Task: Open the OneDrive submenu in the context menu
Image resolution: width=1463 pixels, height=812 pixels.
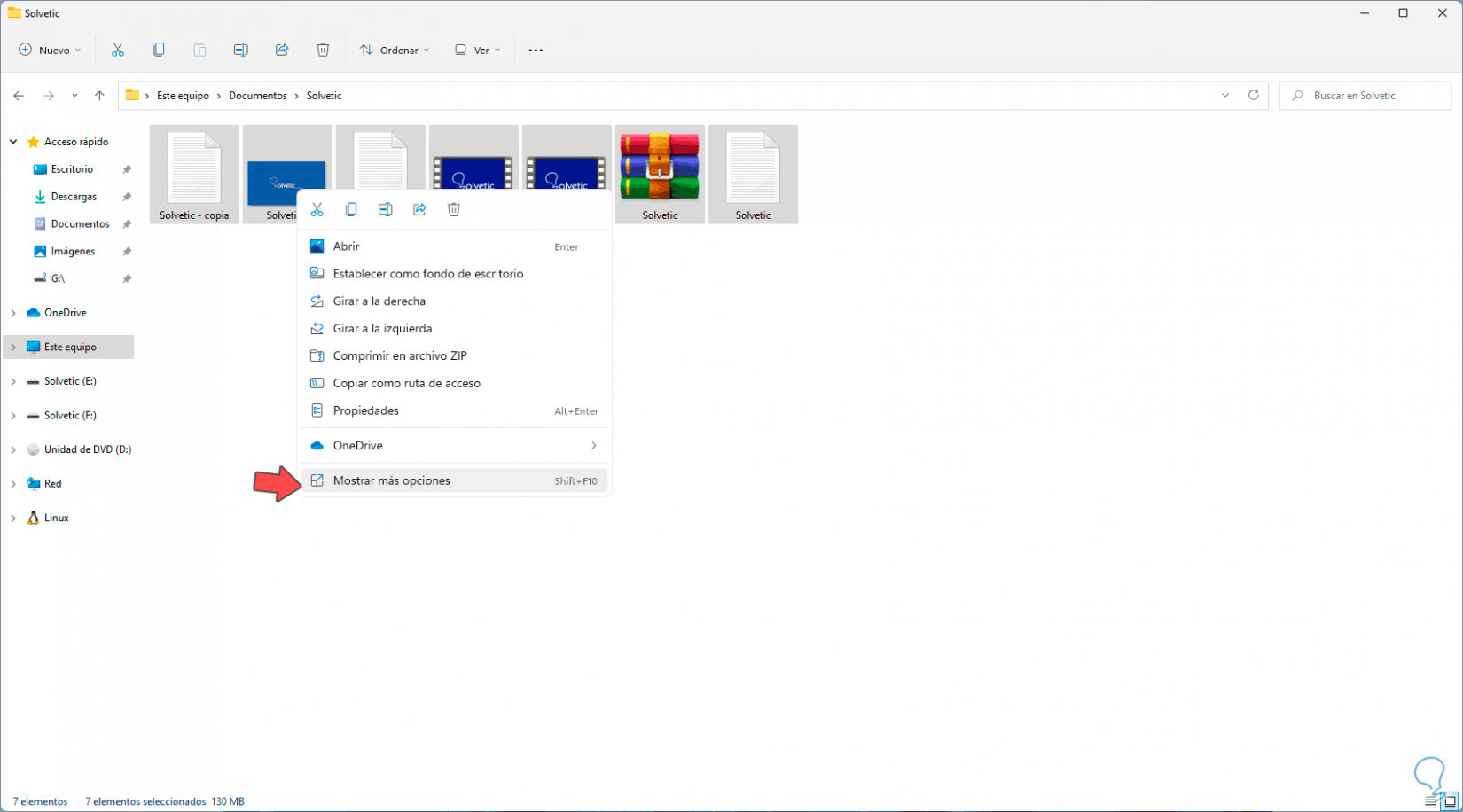Action: 454,445
